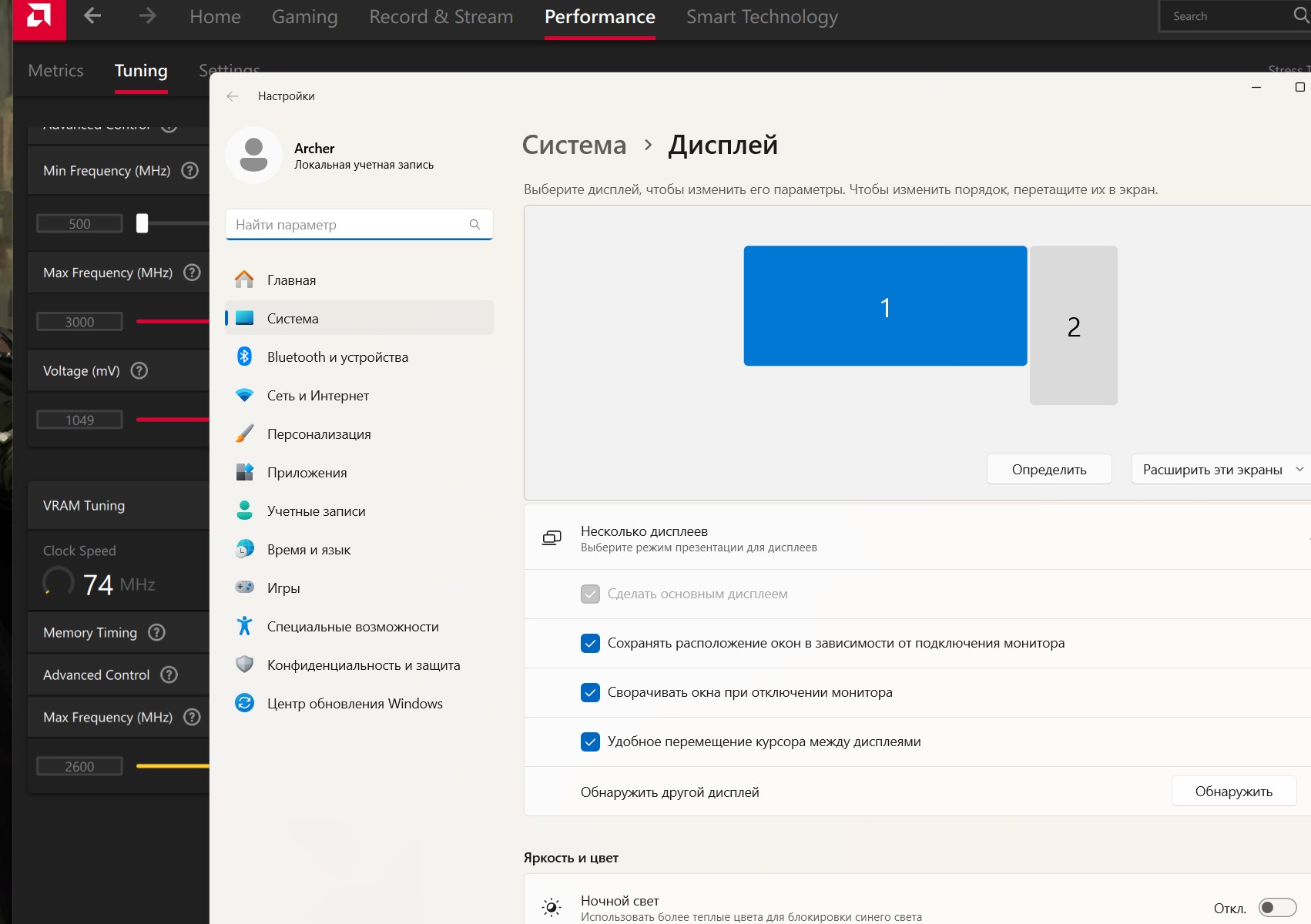Show the Voltage (mV) help tooltip icon
The image size is (1311, 924).
(139, 370)
